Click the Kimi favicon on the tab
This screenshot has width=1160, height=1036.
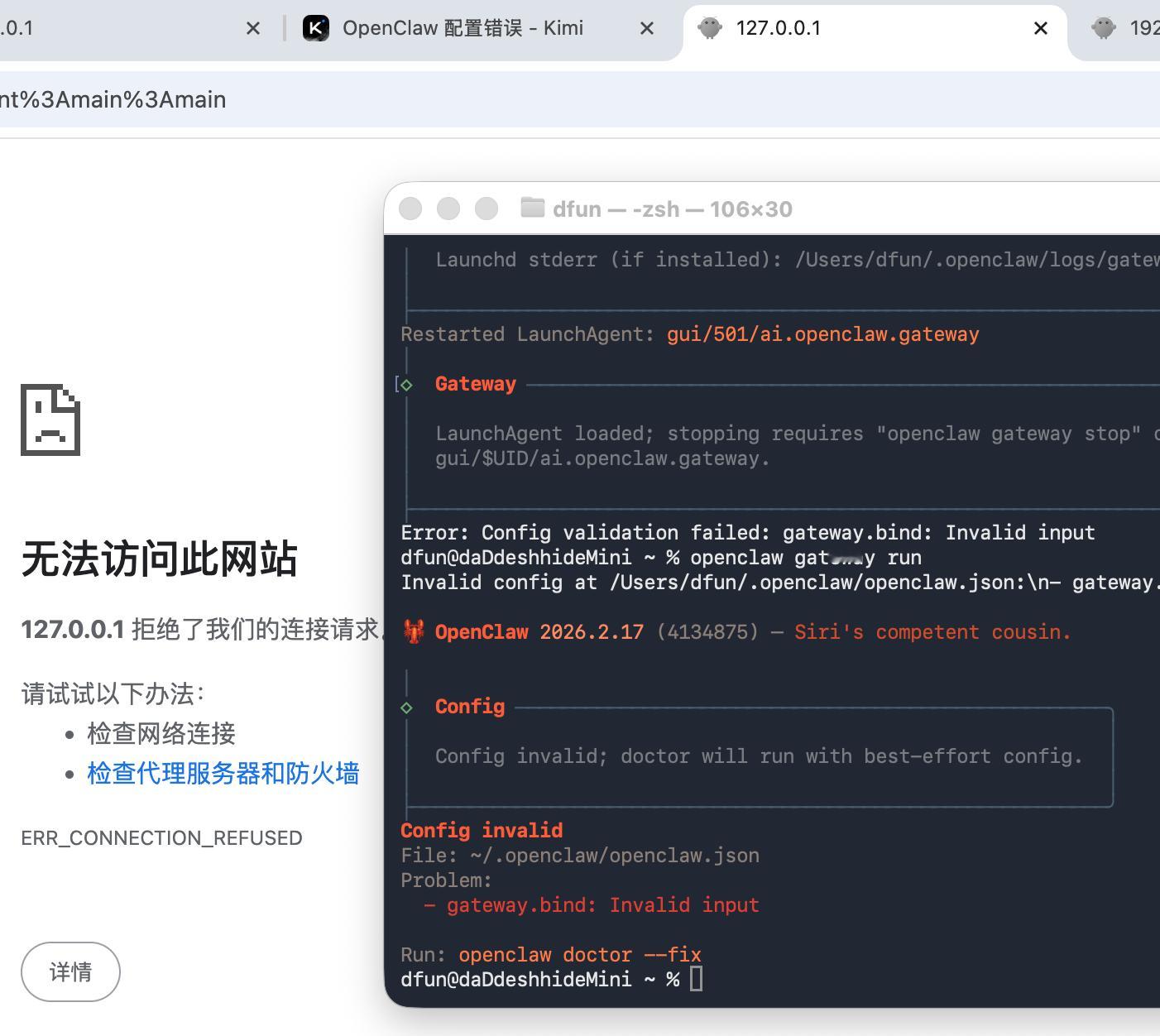click(x=316, y=28)
